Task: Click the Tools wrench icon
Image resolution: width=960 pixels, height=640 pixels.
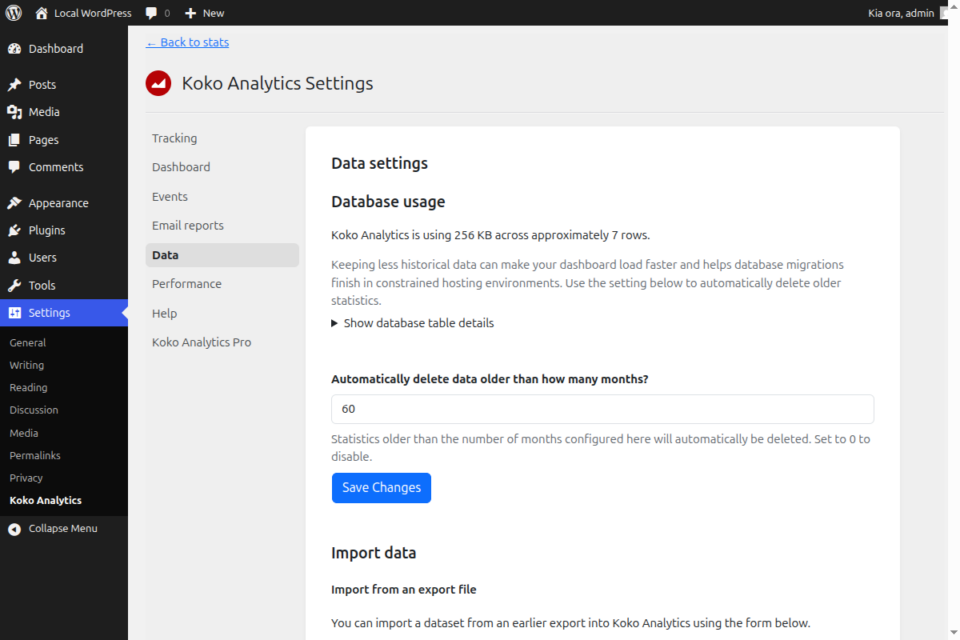Action: (14, 285)
